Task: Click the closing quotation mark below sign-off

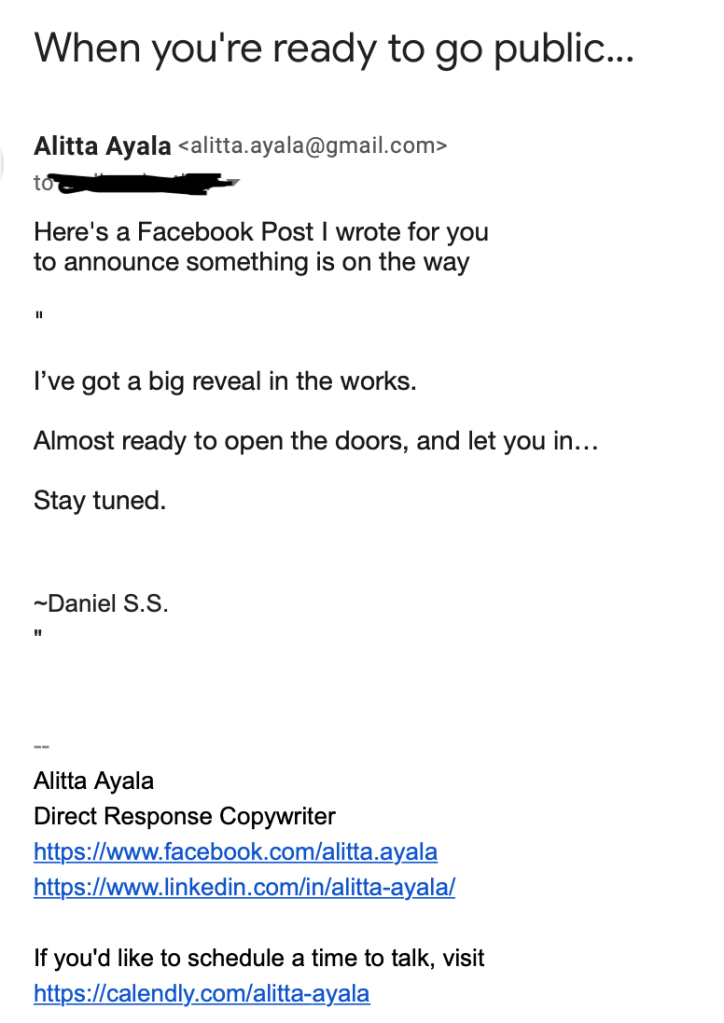Action: (39, 632)
